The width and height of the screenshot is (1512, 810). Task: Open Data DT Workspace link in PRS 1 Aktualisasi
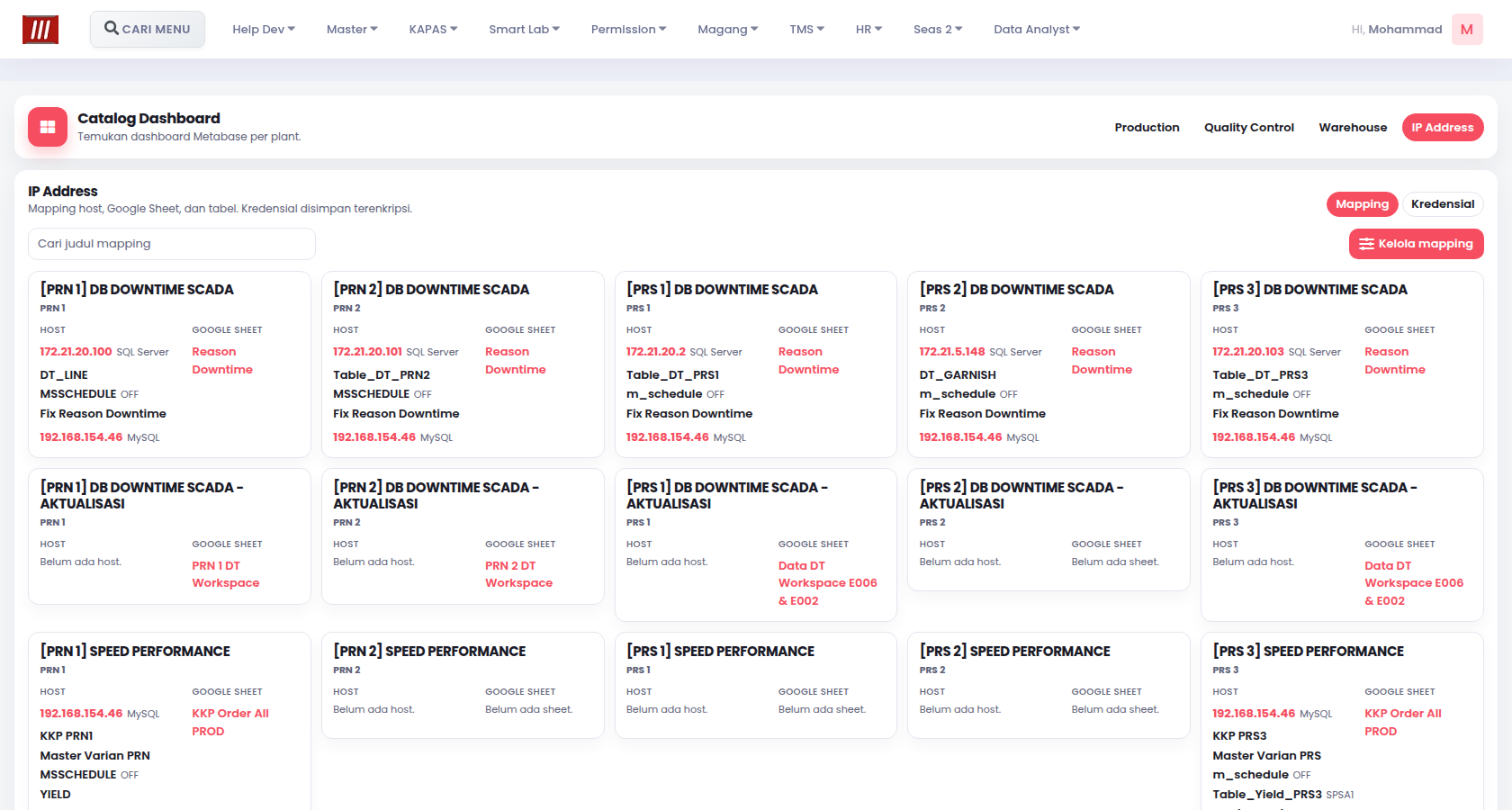[x=828, y=583]
